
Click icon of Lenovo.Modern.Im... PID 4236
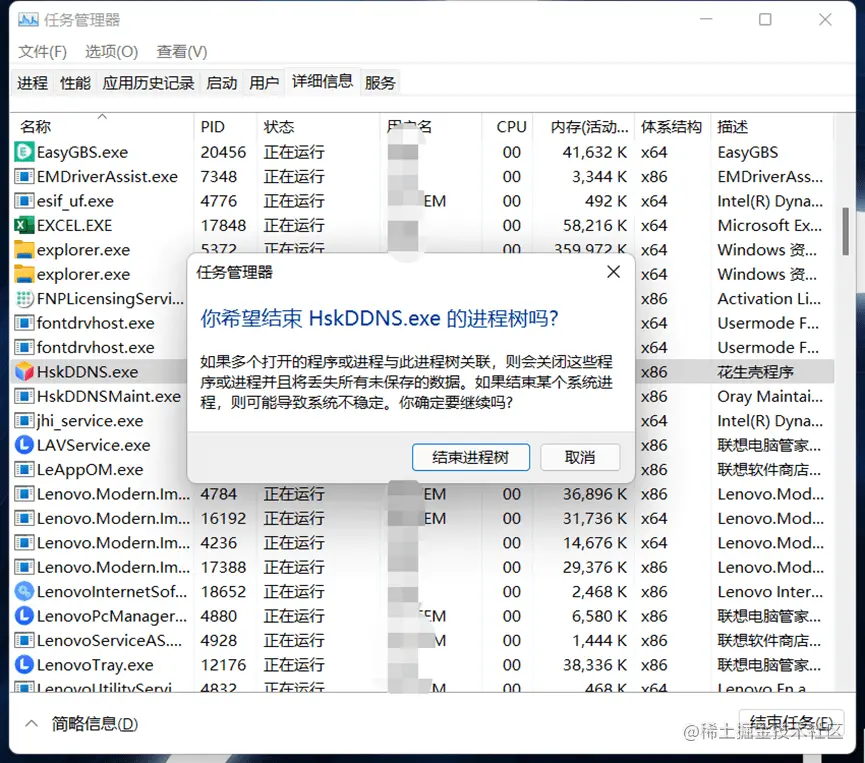pyautogui.click(x=24, y=542)
